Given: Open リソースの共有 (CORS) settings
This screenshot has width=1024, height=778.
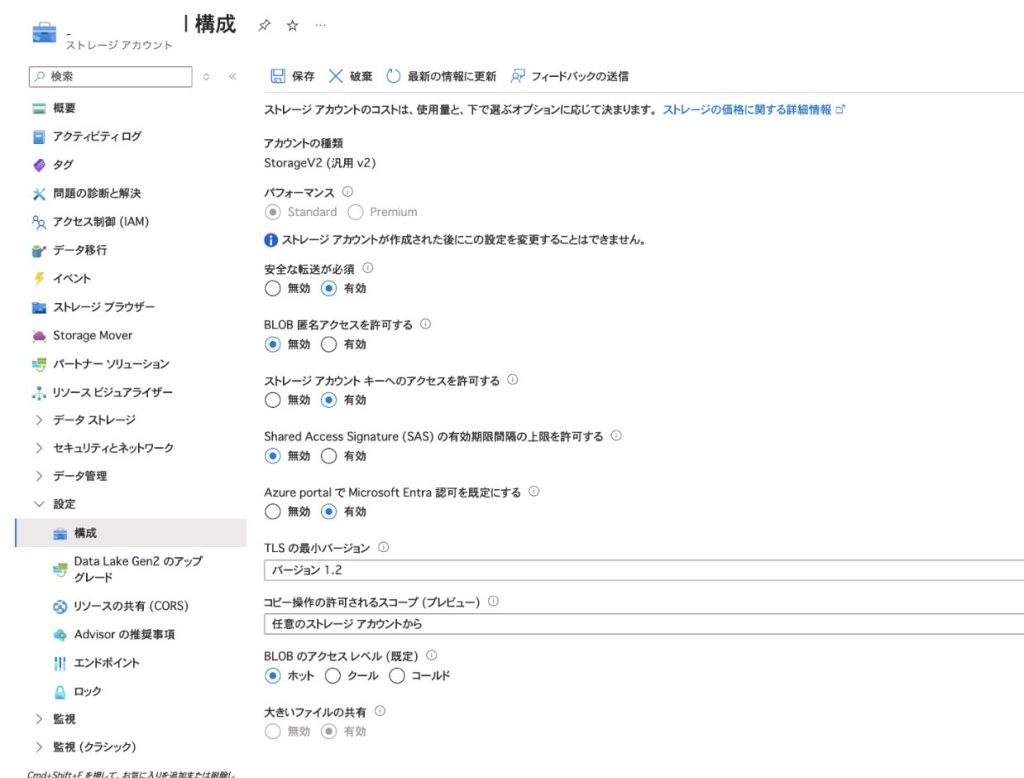Looking at the screenshot, I should tap(130, 606).
